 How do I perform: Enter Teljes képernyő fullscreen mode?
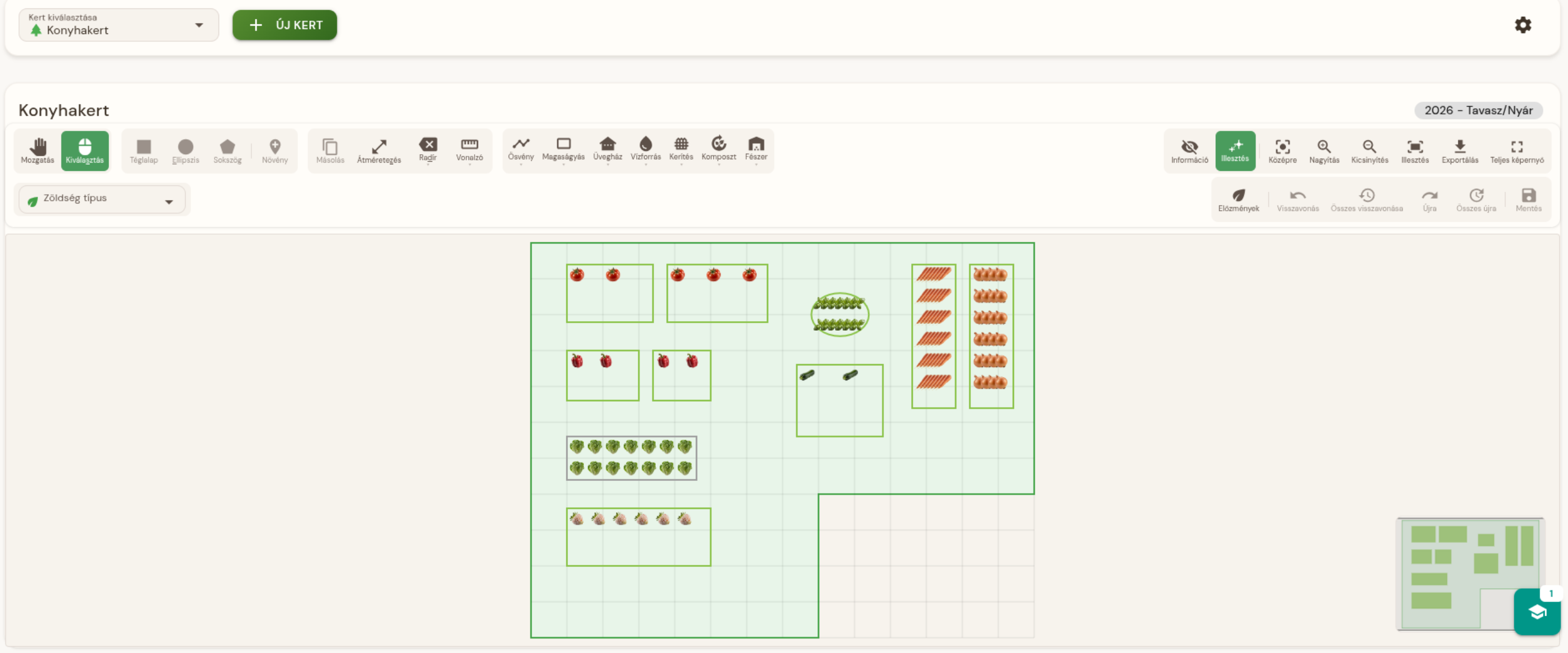click(1517, 150)
